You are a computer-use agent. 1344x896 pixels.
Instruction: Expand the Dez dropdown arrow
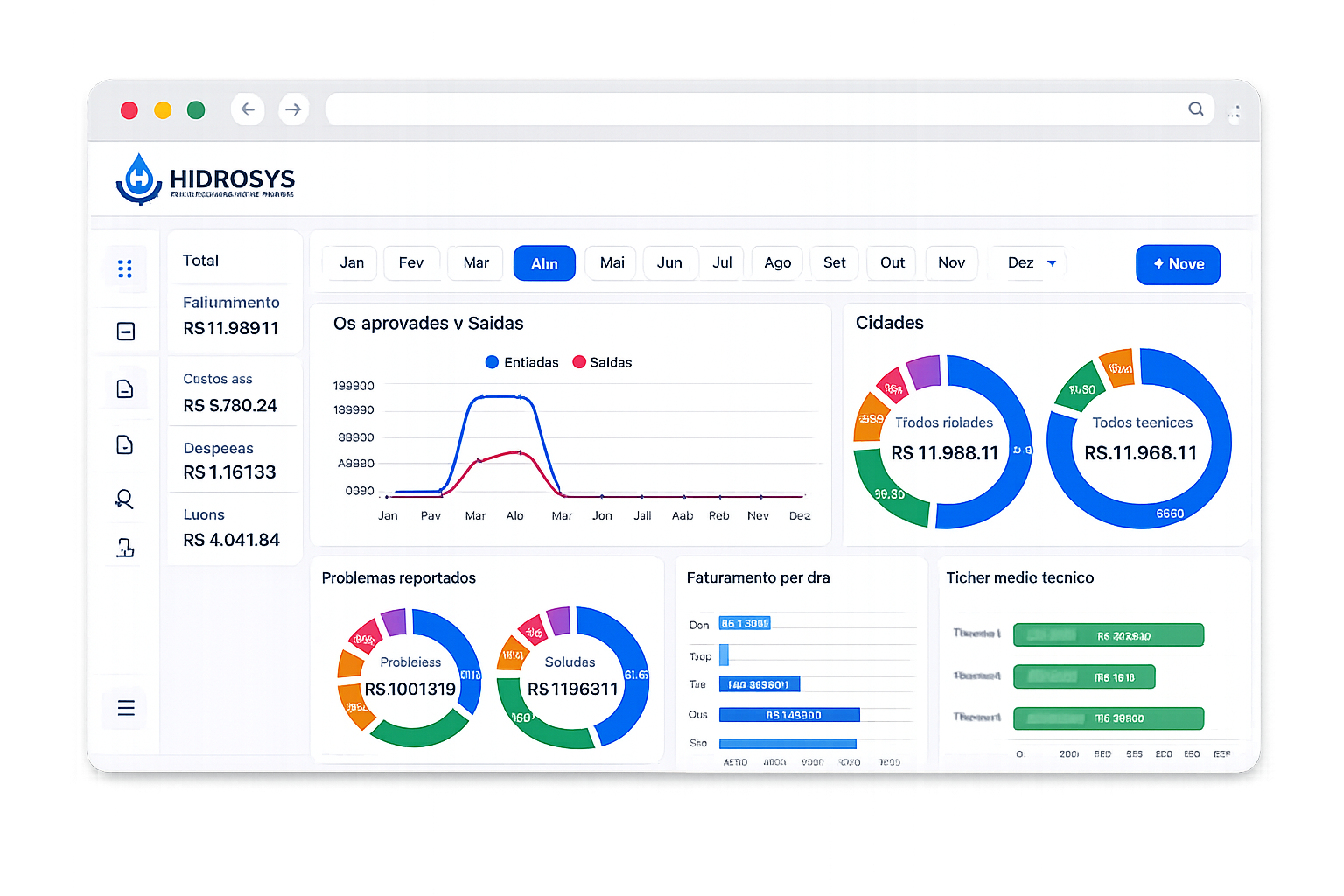[1052, 263]
